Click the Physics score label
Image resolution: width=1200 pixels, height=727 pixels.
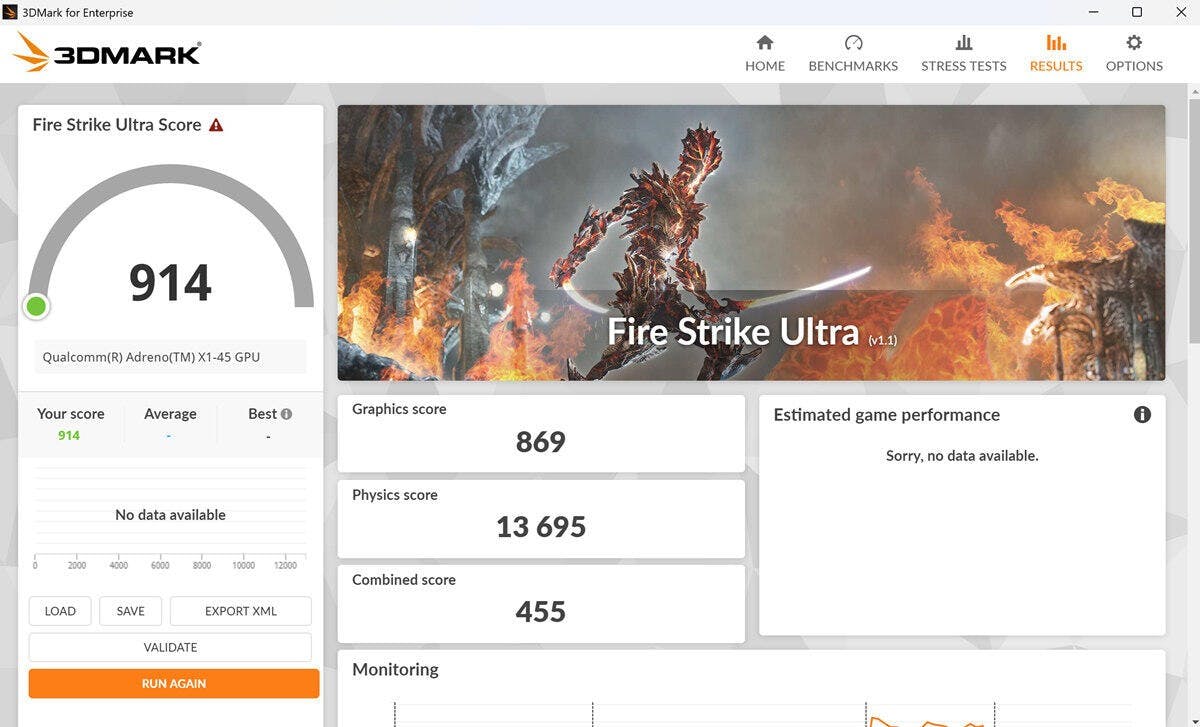(x=395, y=495)
